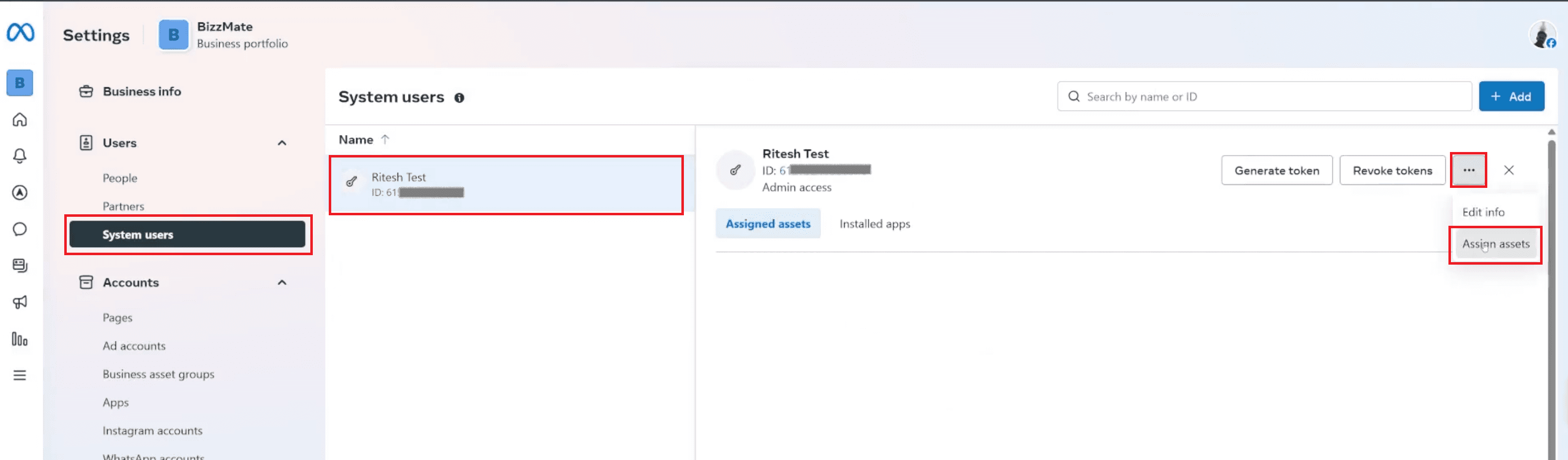Click the content posts icon in left rail

point(20,266)
